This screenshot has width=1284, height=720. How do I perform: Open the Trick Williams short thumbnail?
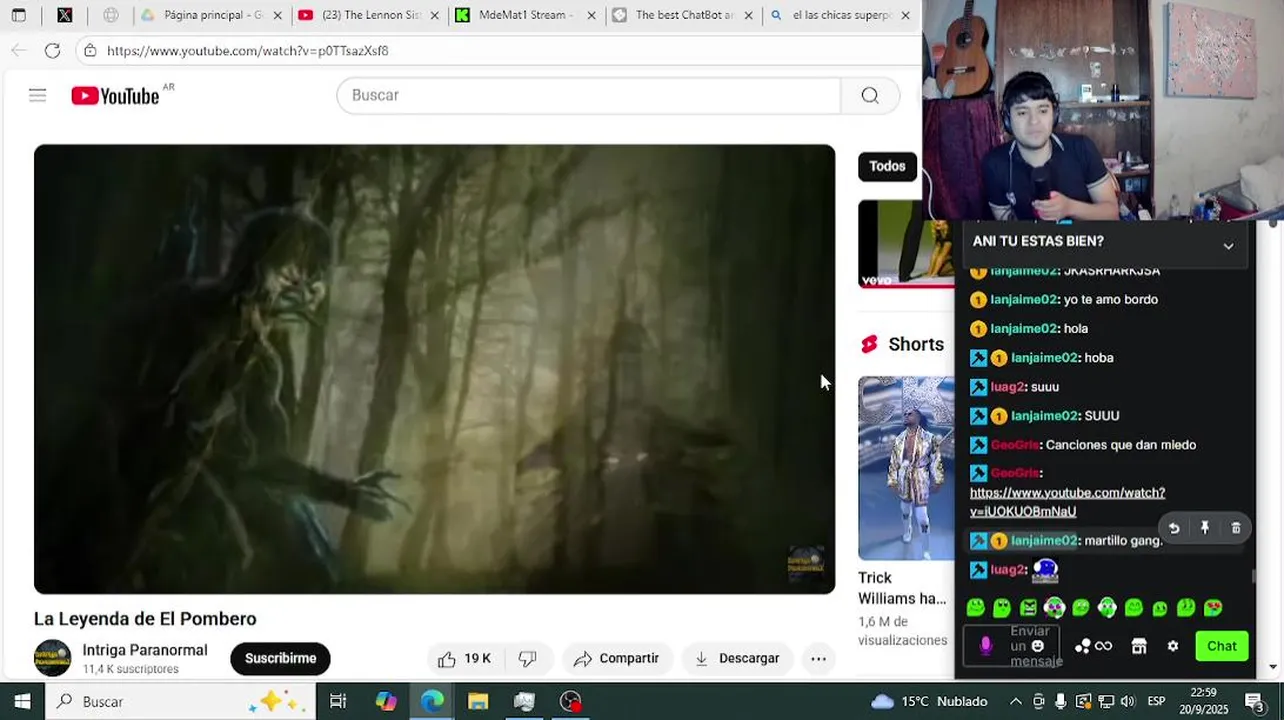point(906,468)
